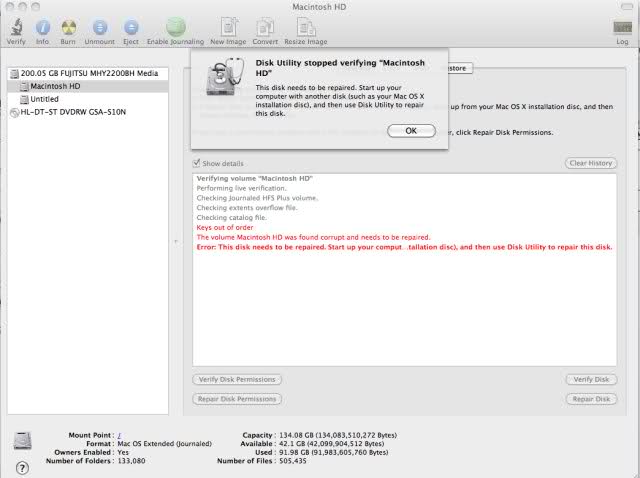Open the Log viewer icon
This screenshot has height=478, width=640.
[x=622, y=27]
